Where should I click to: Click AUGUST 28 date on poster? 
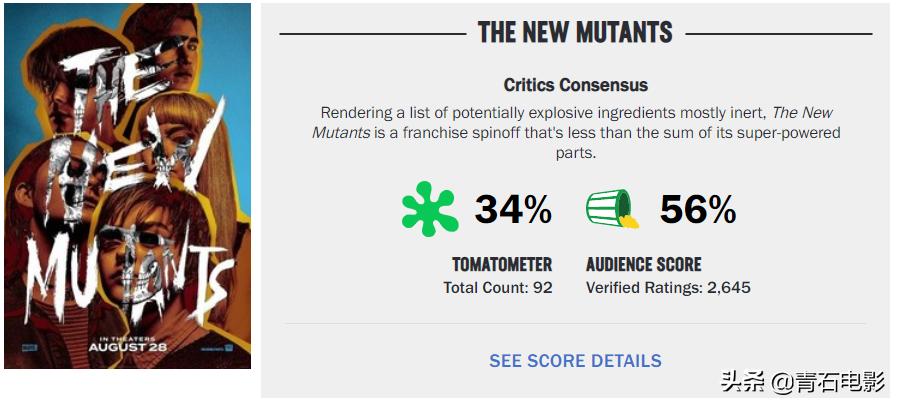127,347
